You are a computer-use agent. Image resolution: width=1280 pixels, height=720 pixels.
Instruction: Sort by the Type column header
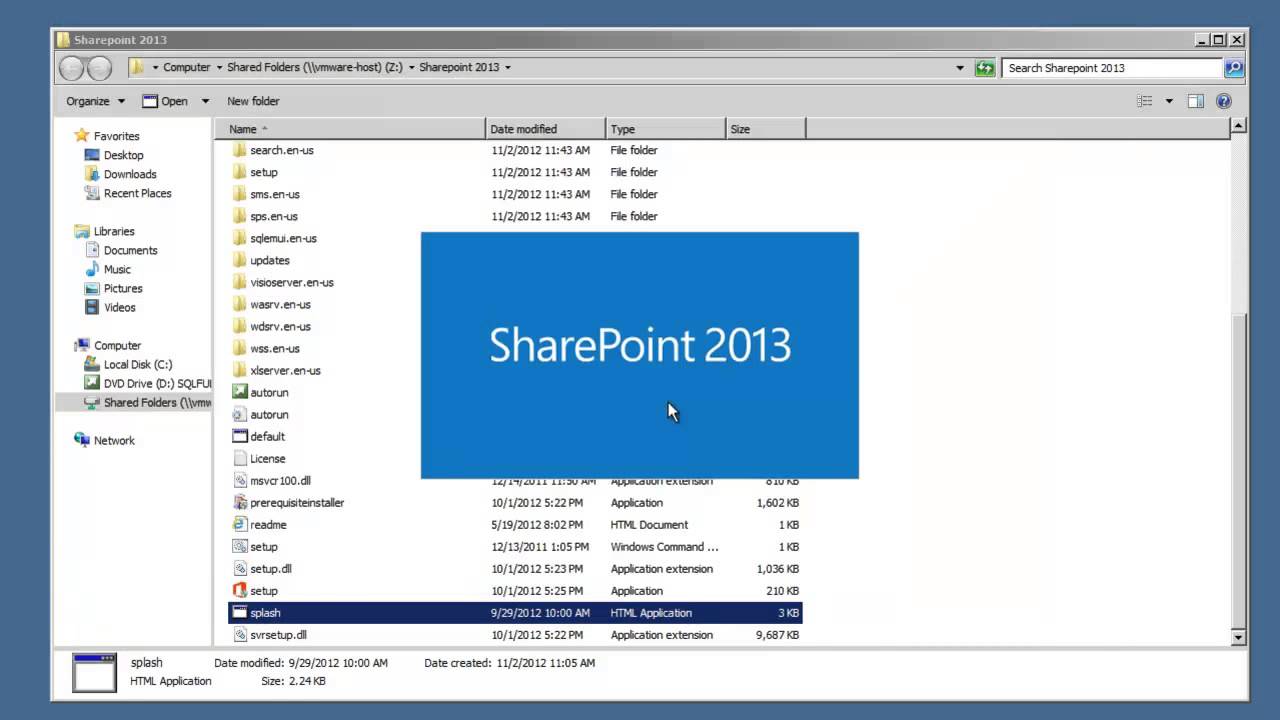tap(665, 129)
